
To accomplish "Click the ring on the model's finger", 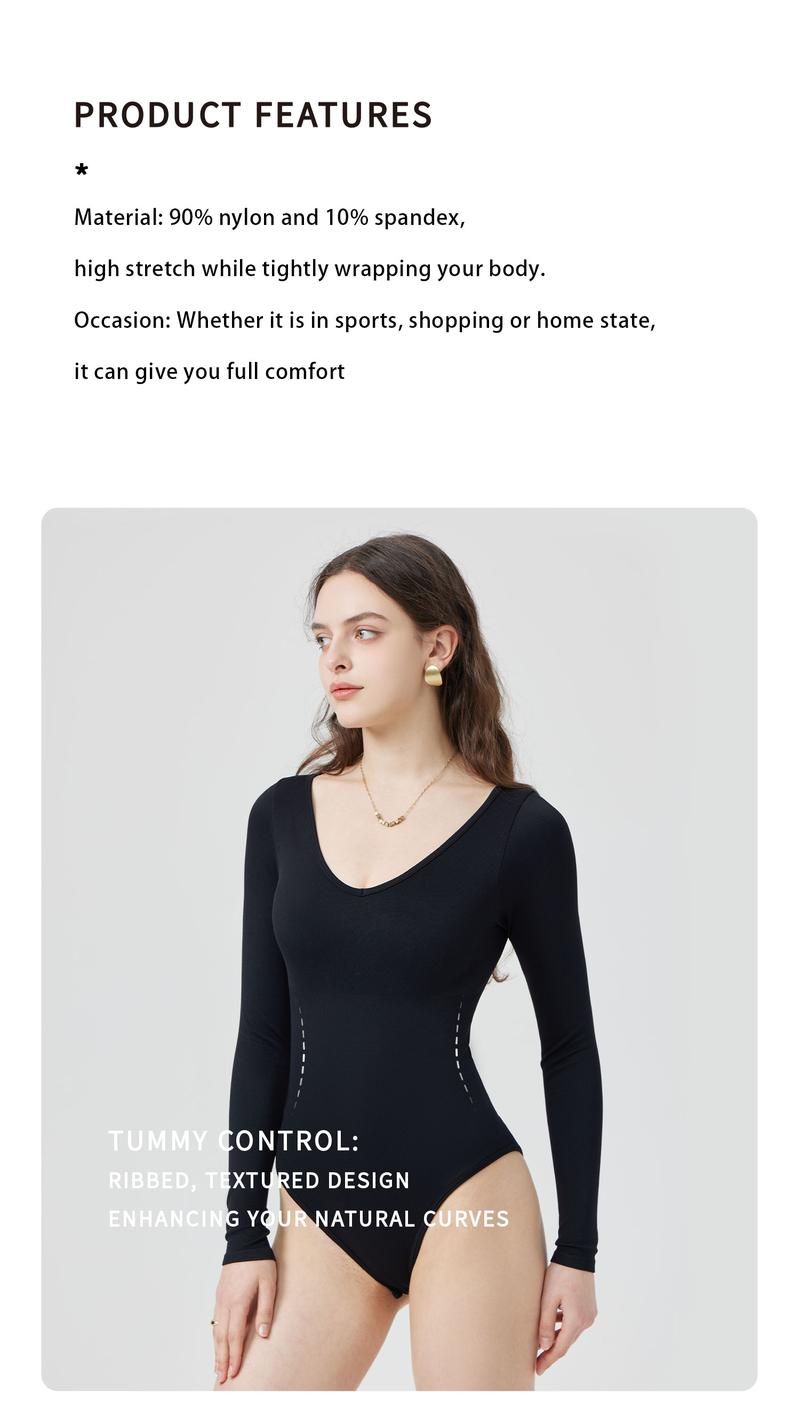I will 214,1323.
